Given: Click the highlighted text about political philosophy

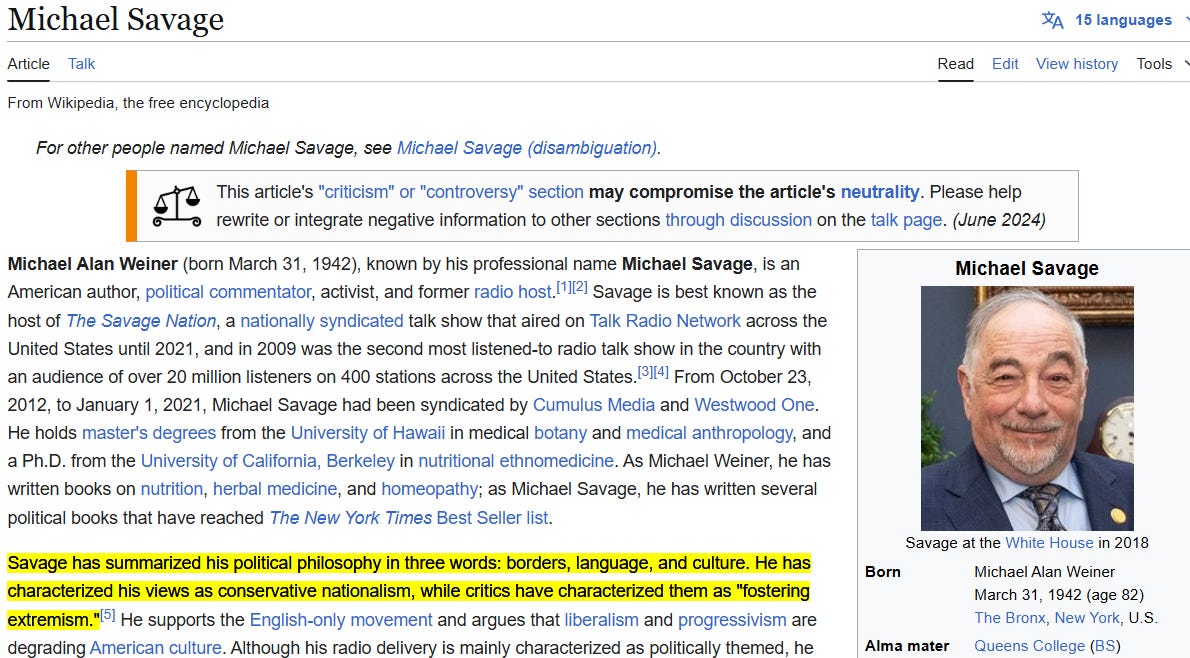Looking at the screenshot, I should pos(409,591).
